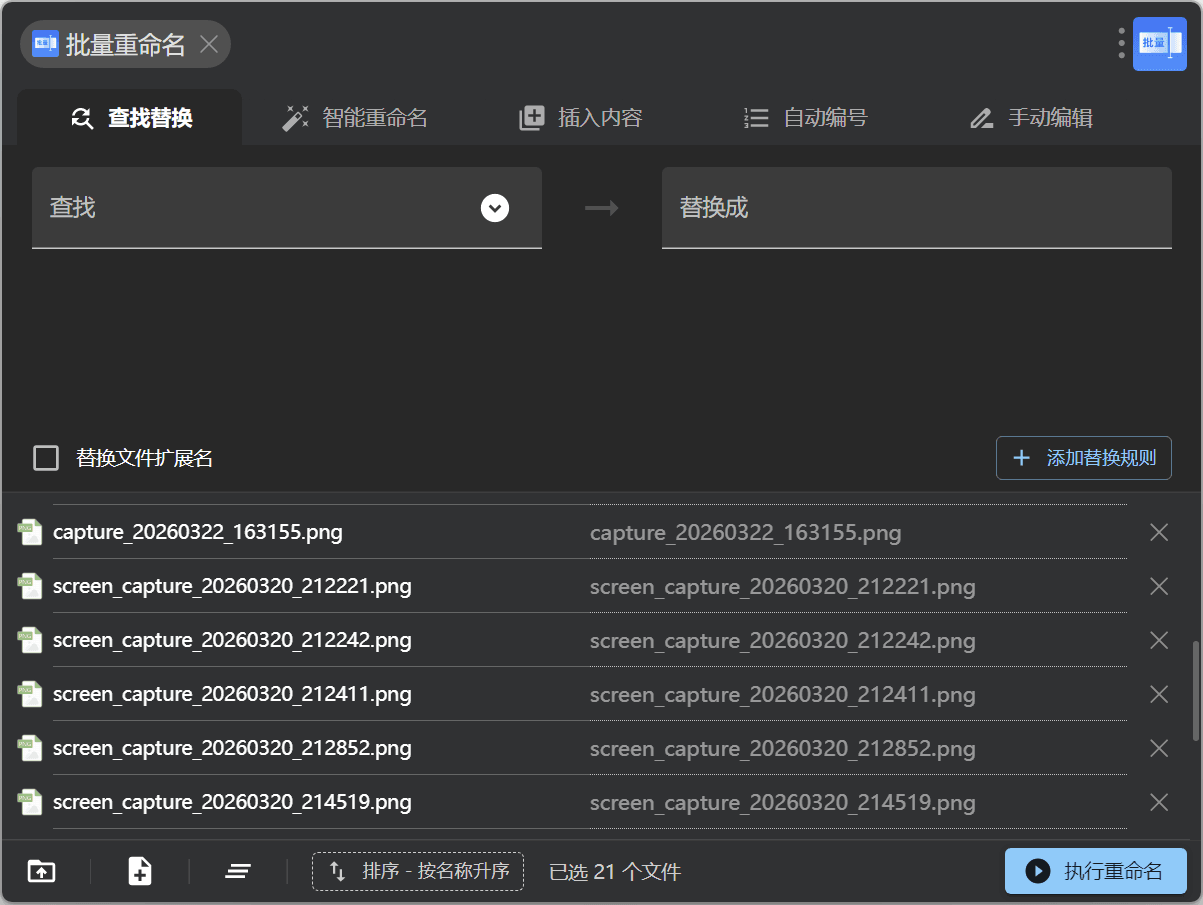Remove screen_capture_20260320_214519.png from the list
Image resolution: width=1203 pixels, height=905 pixels.
[x=1159, y=802]
